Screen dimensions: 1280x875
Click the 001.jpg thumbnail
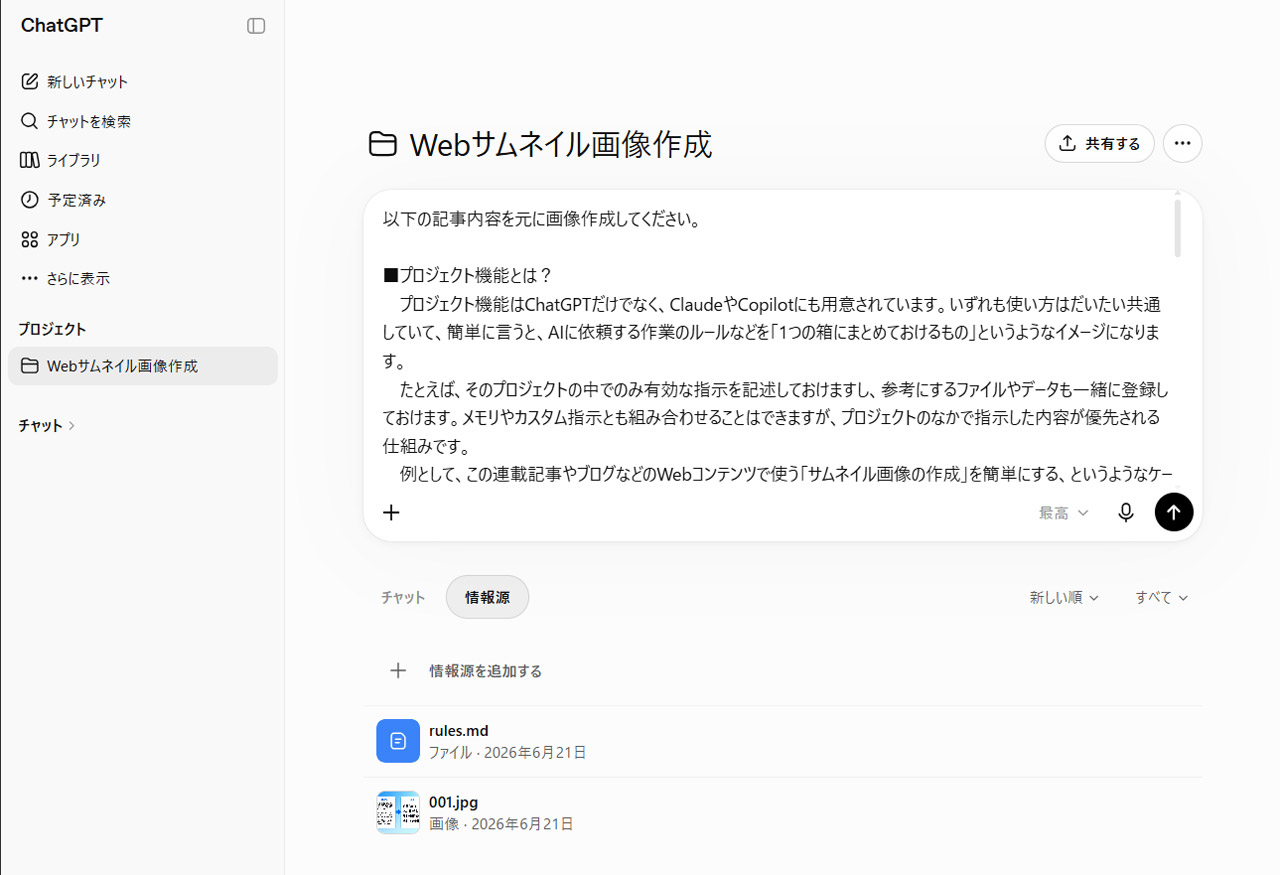[398, 813]
